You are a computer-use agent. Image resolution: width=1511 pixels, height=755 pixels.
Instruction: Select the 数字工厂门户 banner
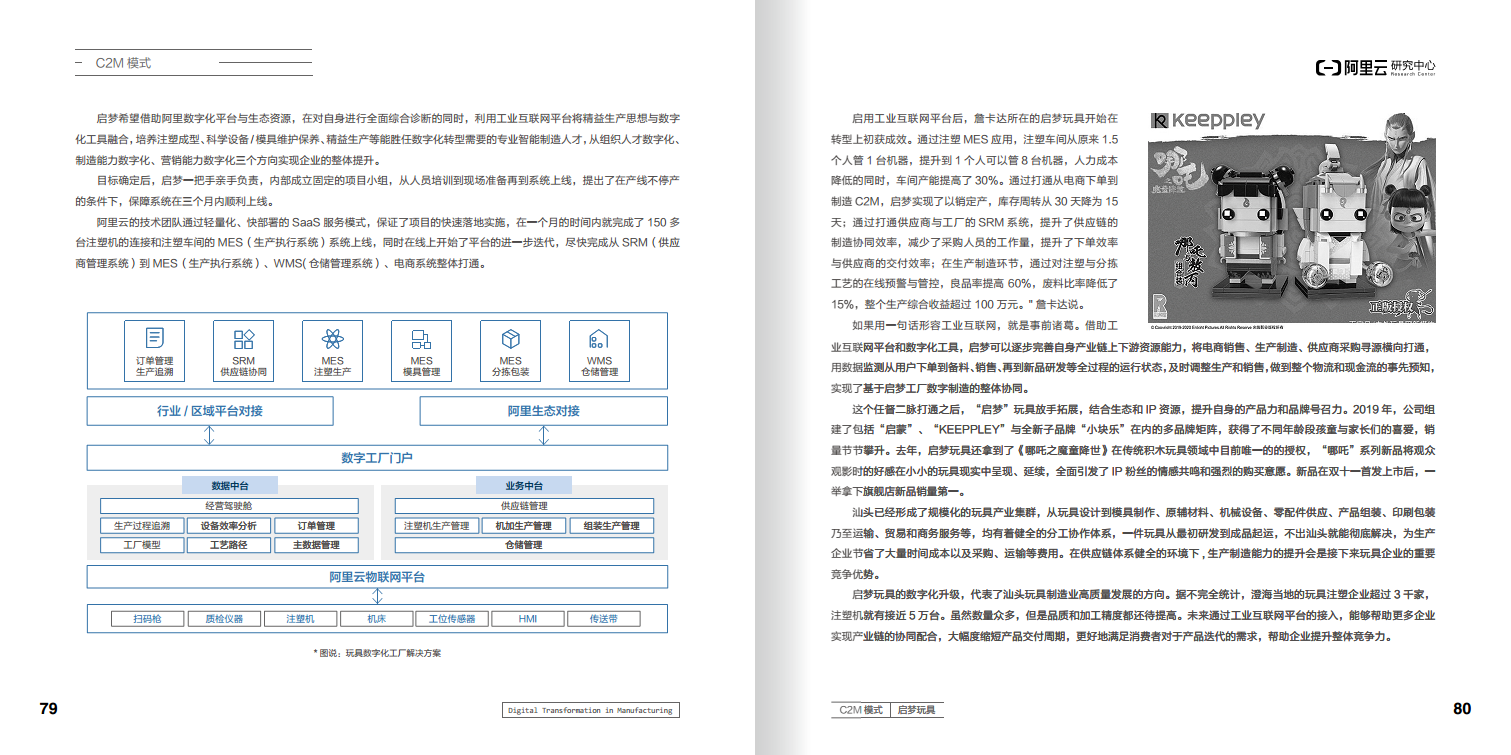(379, 457)
